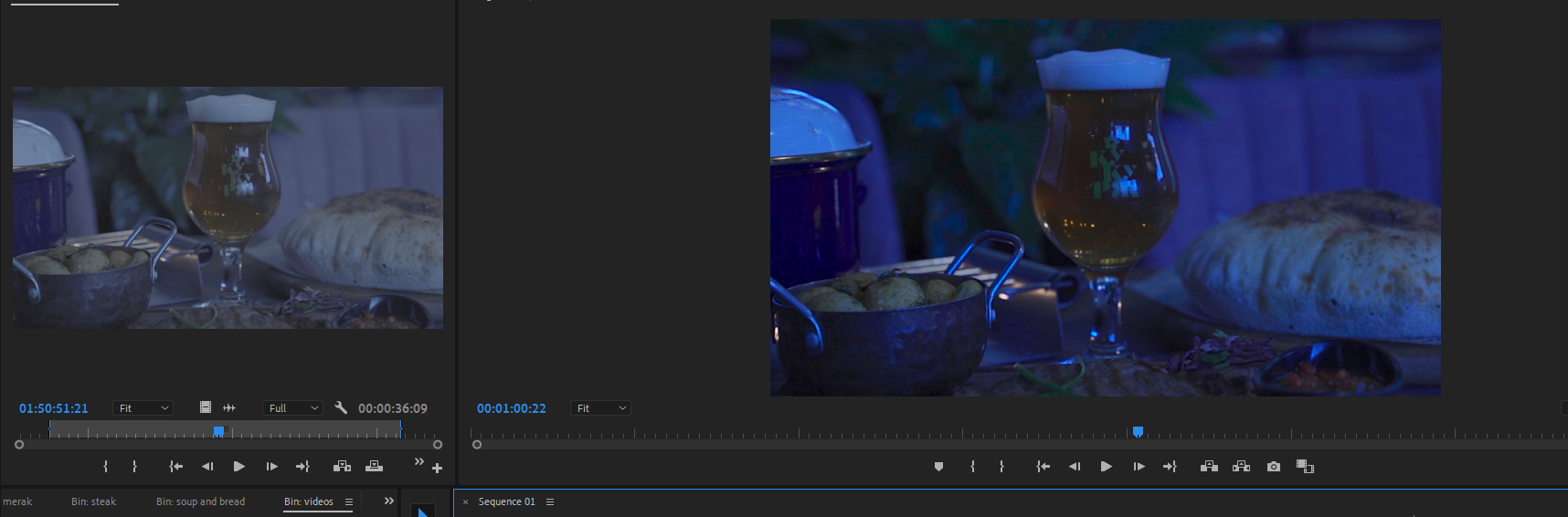
Task: Click the Program zoom scrollbar left handle
Action: (477, 445)
